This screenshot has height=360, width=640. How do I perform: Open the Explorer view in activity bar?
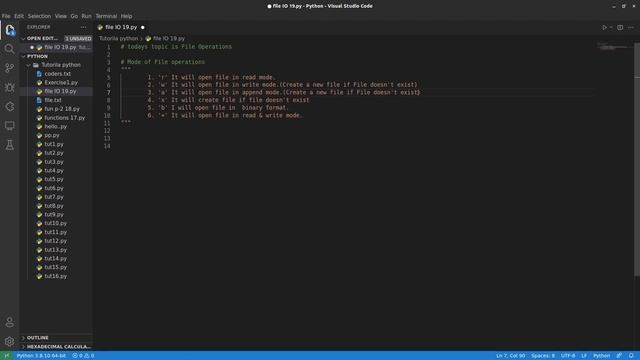point(10,30)
